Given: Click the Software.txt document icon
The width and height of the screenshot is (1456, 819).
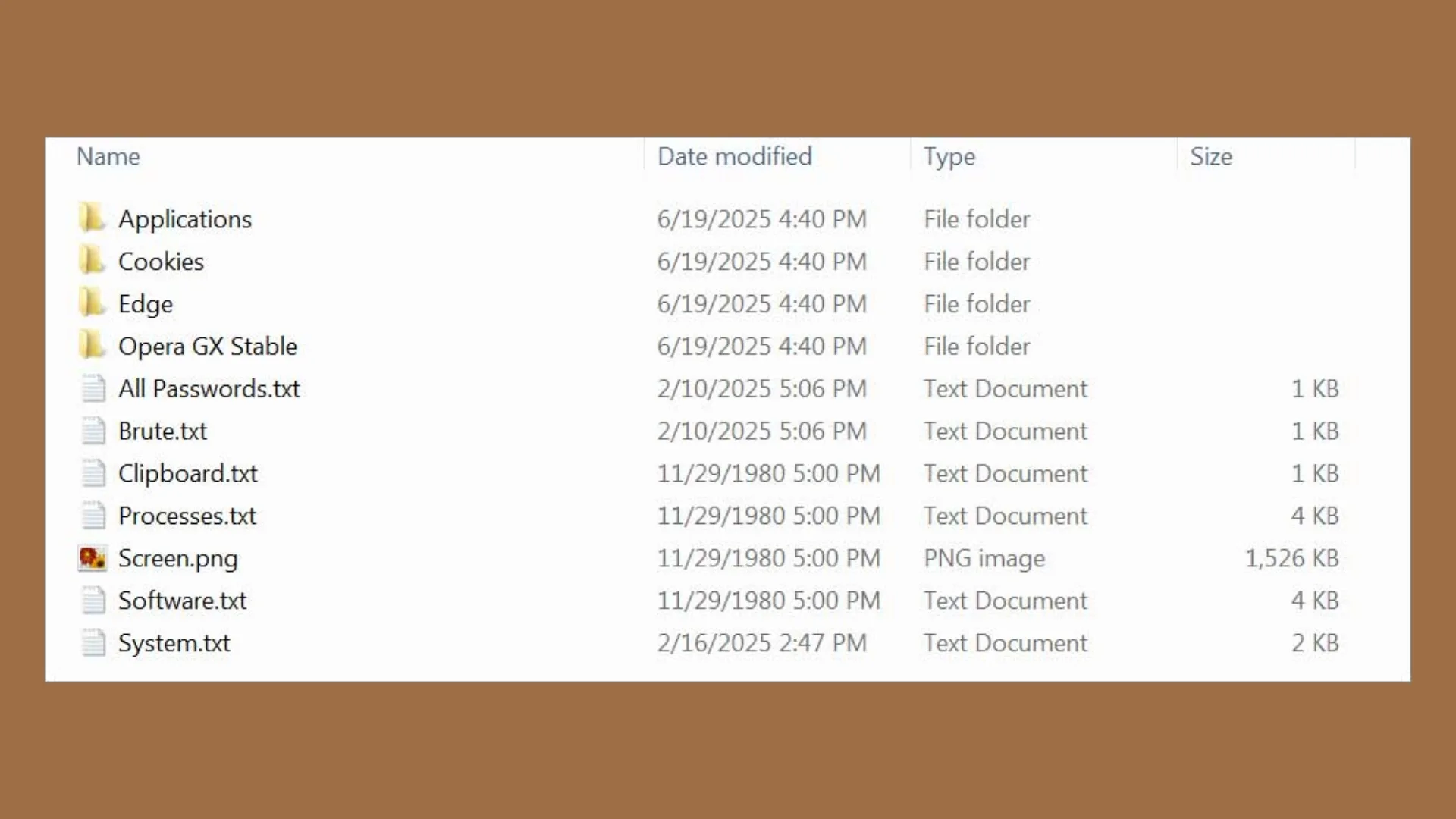Looking at the screenshot, I should click(x=93, y=601).
